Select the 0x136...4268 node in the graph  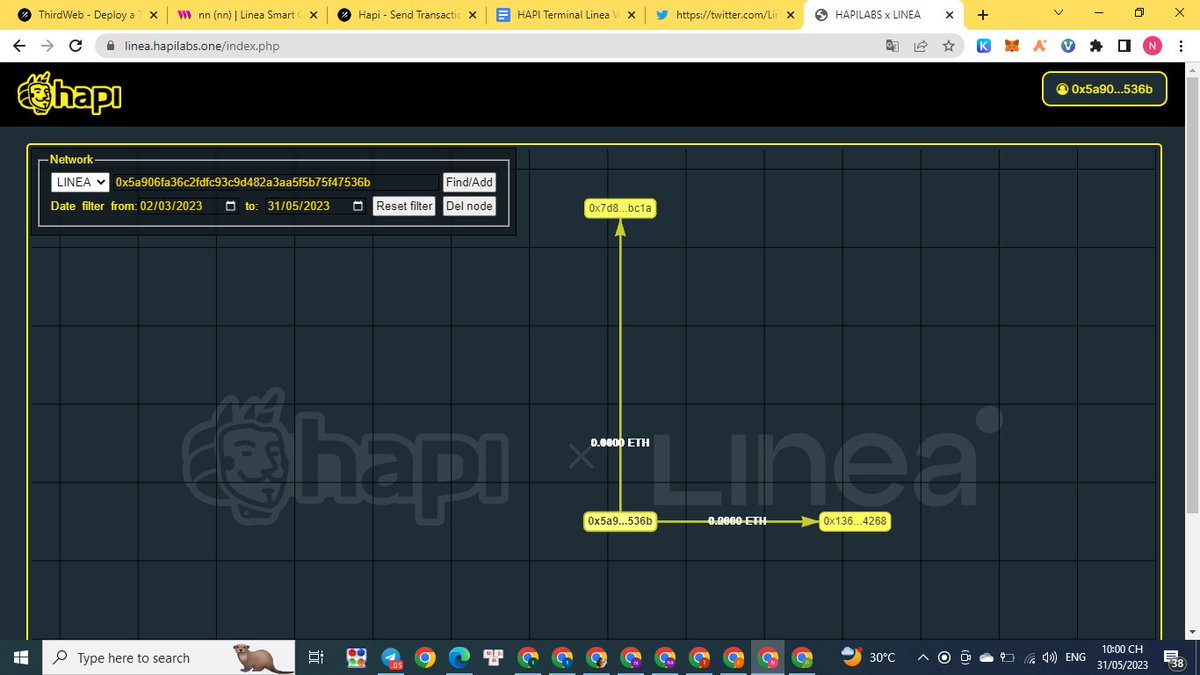(854, 520)
